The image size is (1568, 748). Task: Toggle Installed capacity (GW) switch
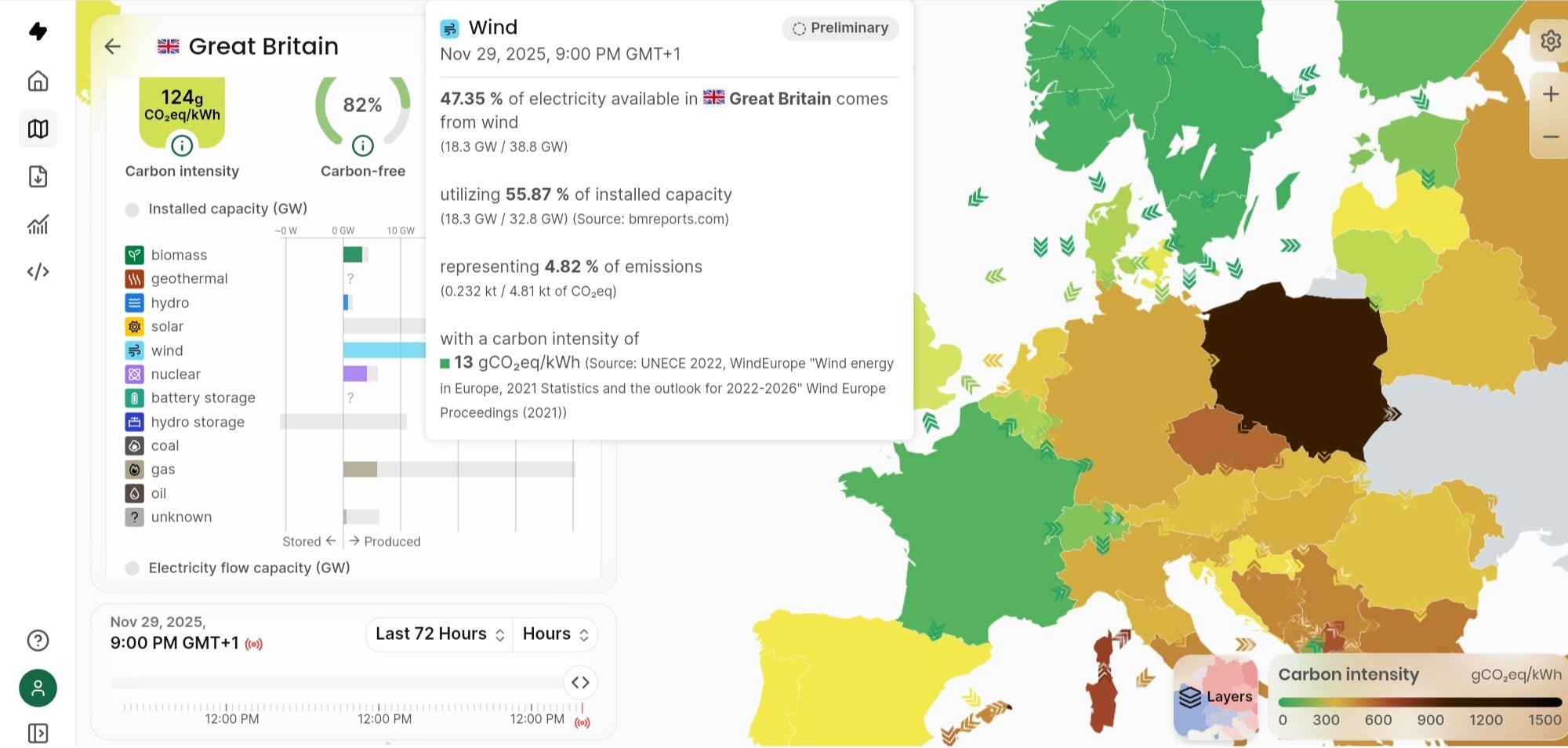point(132,209)
